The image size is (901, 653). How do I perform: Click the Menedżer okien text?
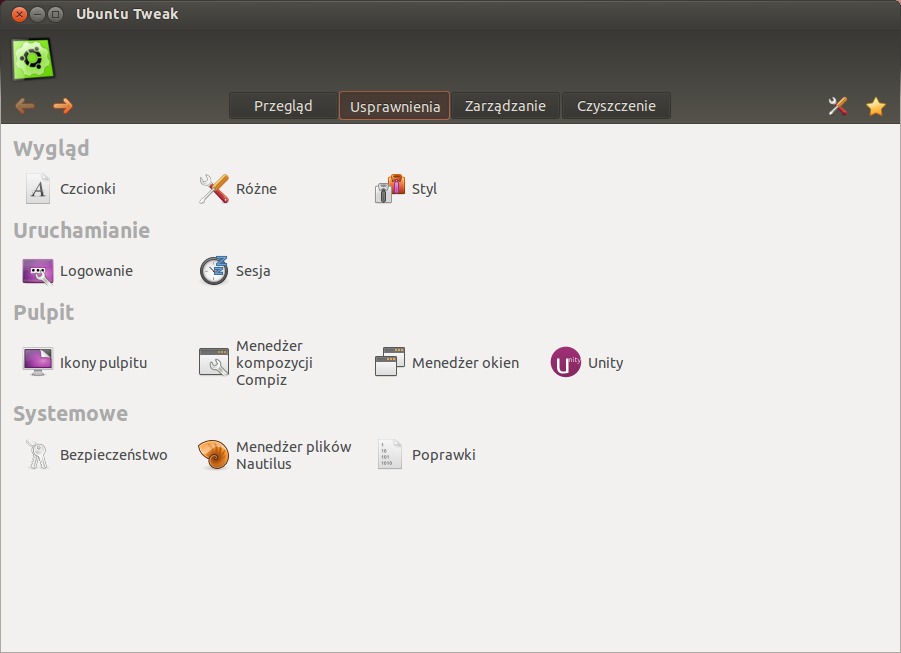(x=465, y=363)
